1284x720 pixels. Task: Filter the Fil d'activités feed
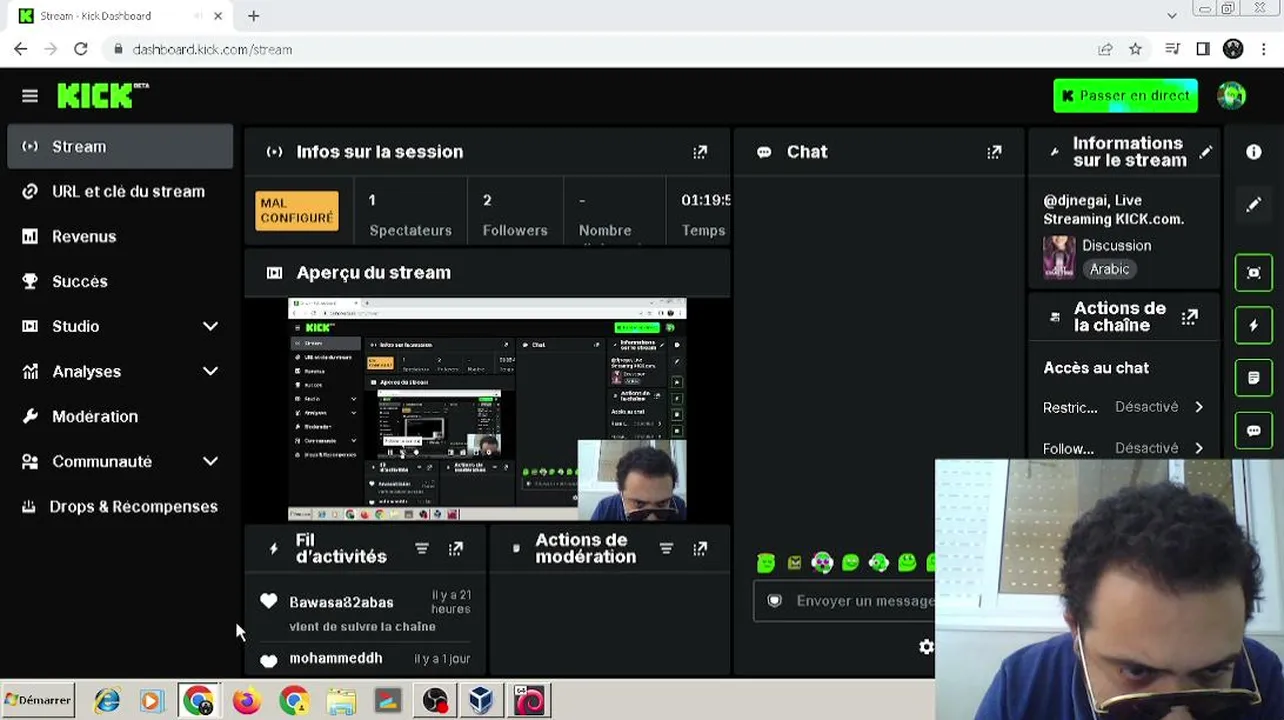click(422, 549)
